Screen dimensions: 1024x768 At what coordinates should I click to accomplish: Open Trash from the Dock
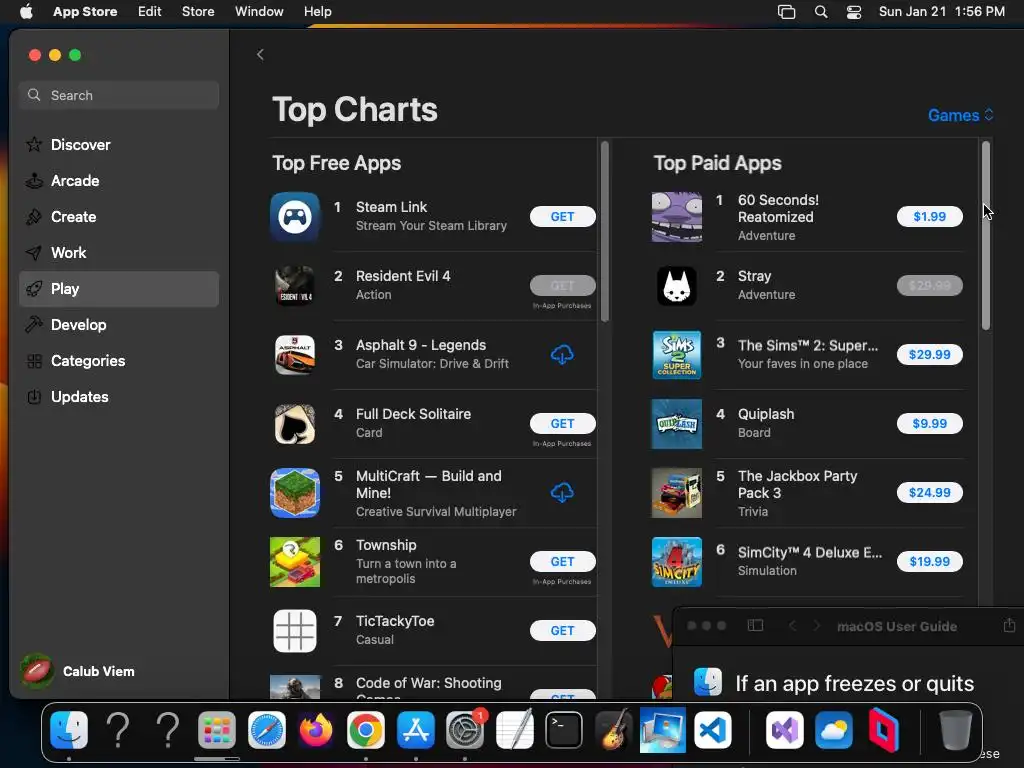click(x=955, y=729)
